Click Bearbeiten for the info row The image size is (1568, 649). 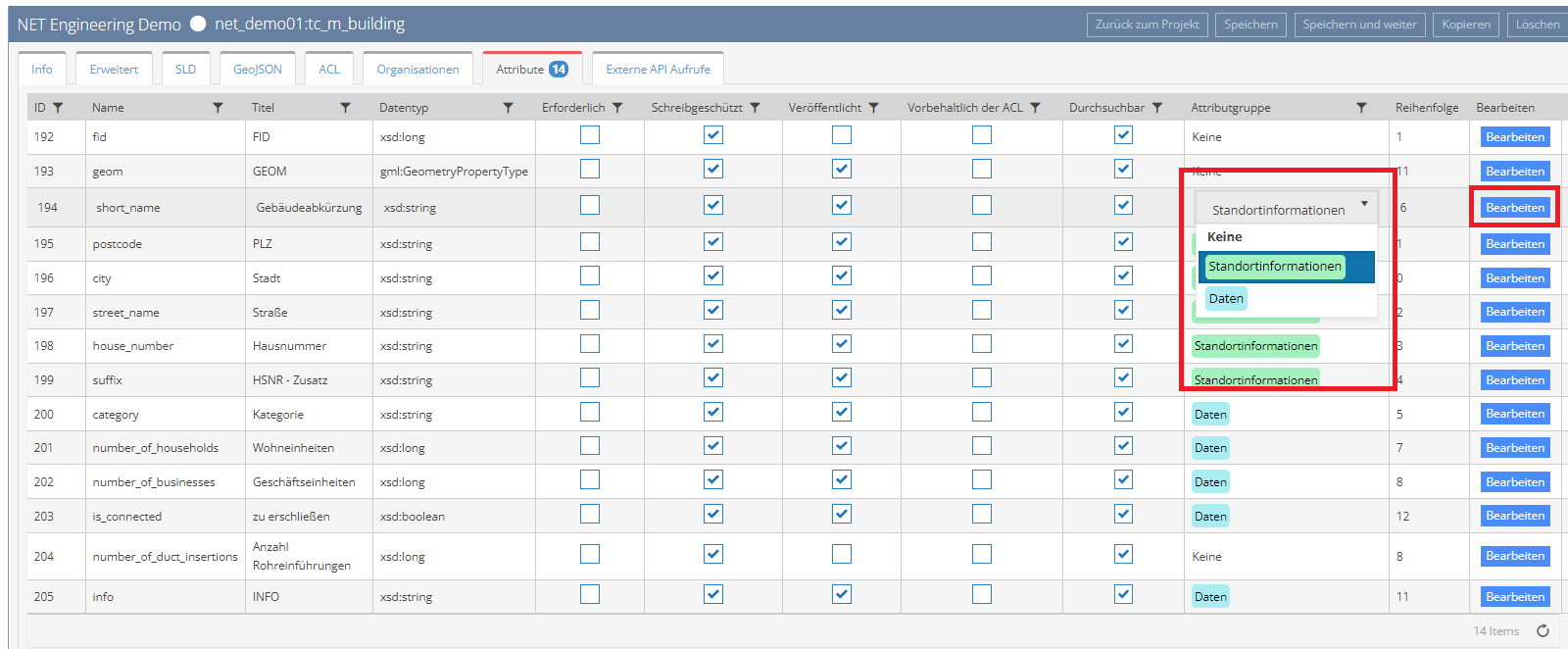pyautogui.click(x=1515, y=597)
